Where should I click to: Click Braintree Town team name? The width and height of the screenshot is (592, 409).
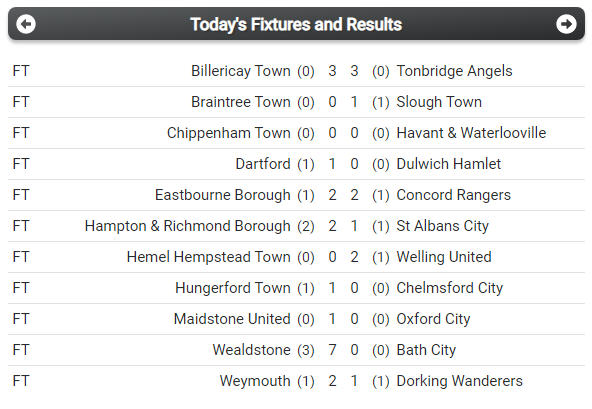point(240,102)
